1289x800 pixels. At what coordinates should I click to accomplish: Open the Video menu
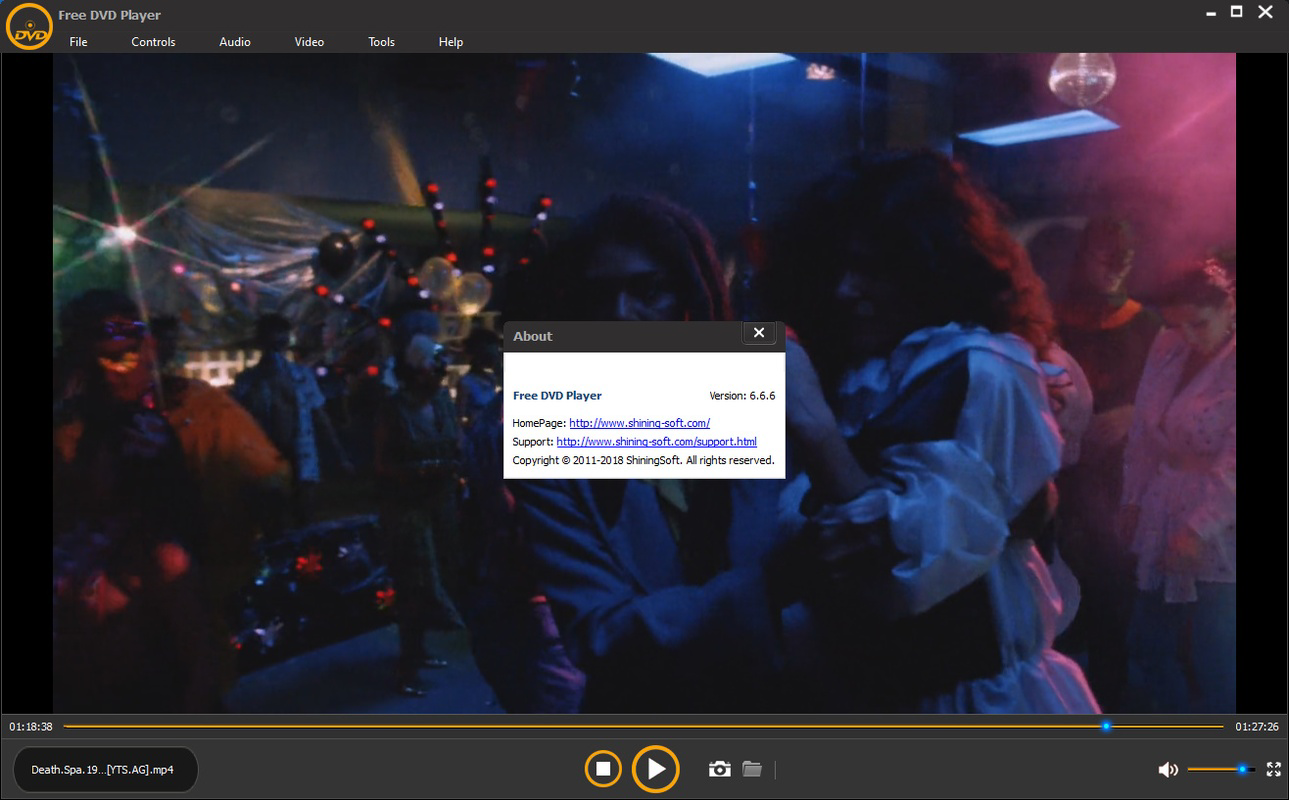pos(309,42)
